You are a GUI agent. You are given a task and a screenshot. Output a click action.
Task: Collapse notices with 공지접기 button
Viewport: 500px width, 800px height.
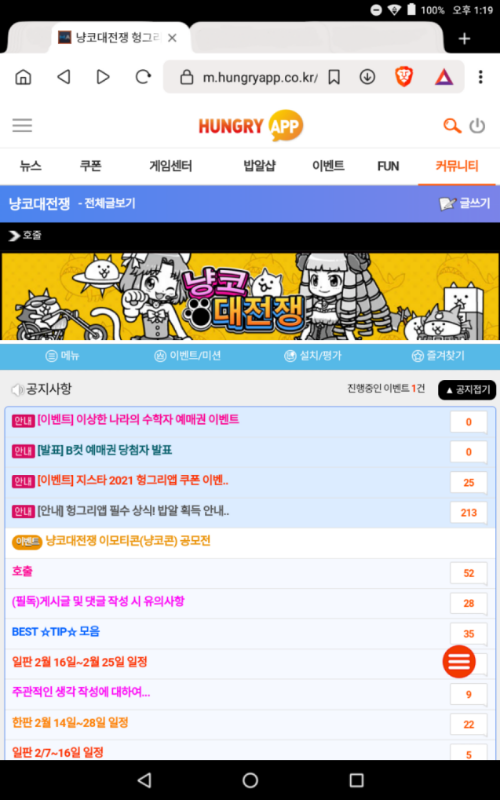pyautogui.click(x=467, y=390)
